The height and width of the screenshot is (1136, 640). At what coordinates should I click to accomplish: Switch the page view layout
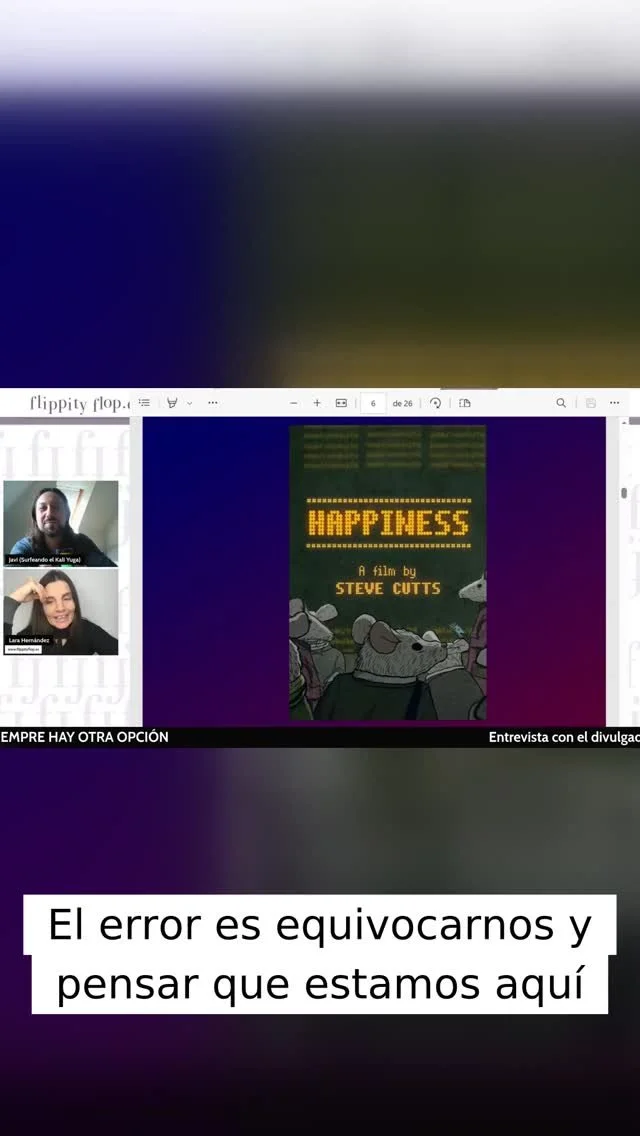[465, 403]
